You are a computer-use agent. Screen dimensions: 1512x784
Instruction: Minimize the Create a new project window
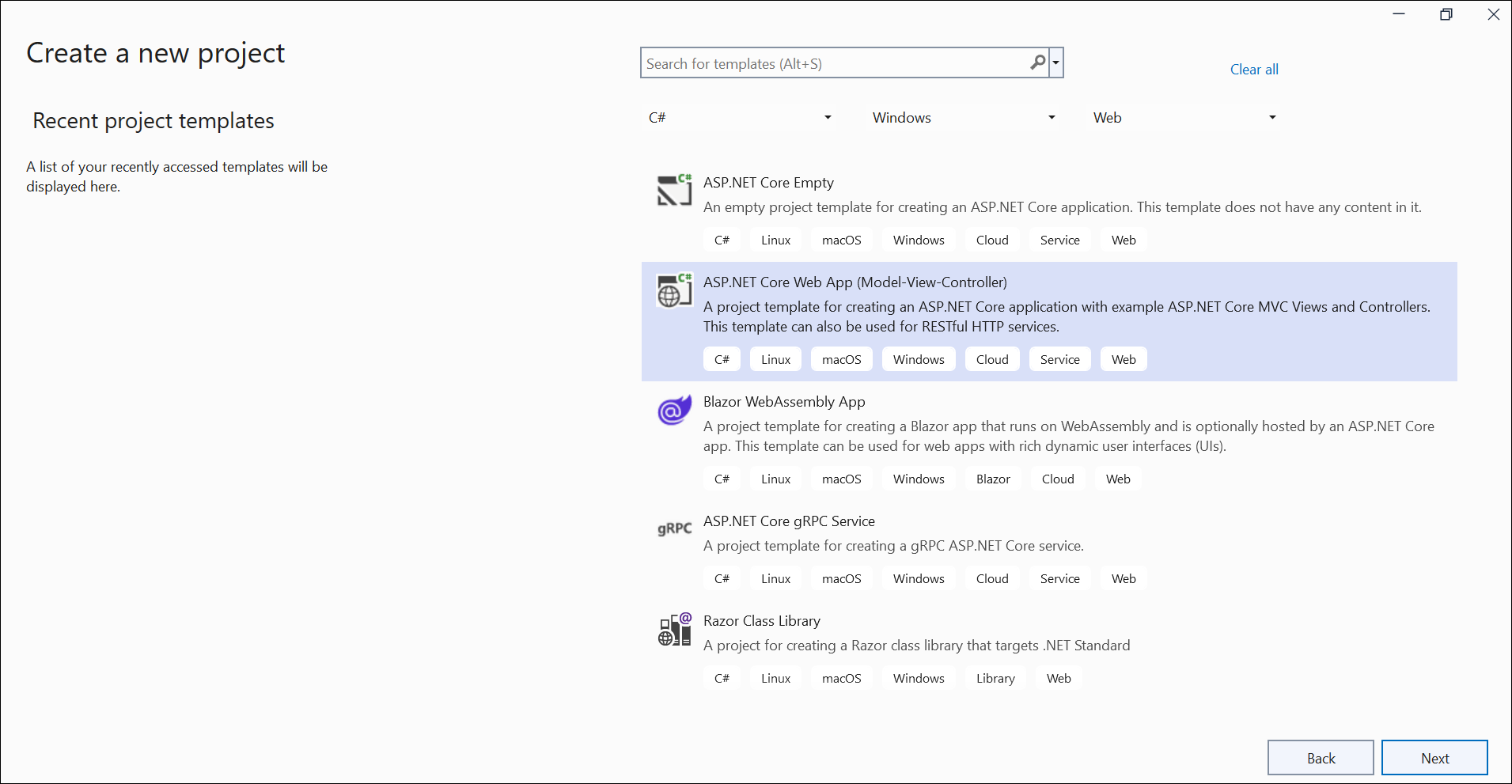pos(1399,14)
